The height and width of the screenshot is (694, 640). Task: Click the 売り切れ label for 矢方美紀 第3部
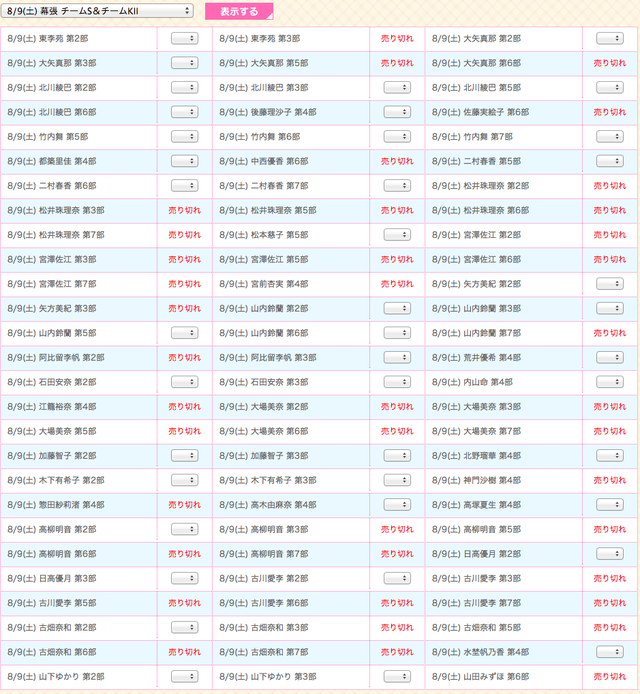[185, 308]
